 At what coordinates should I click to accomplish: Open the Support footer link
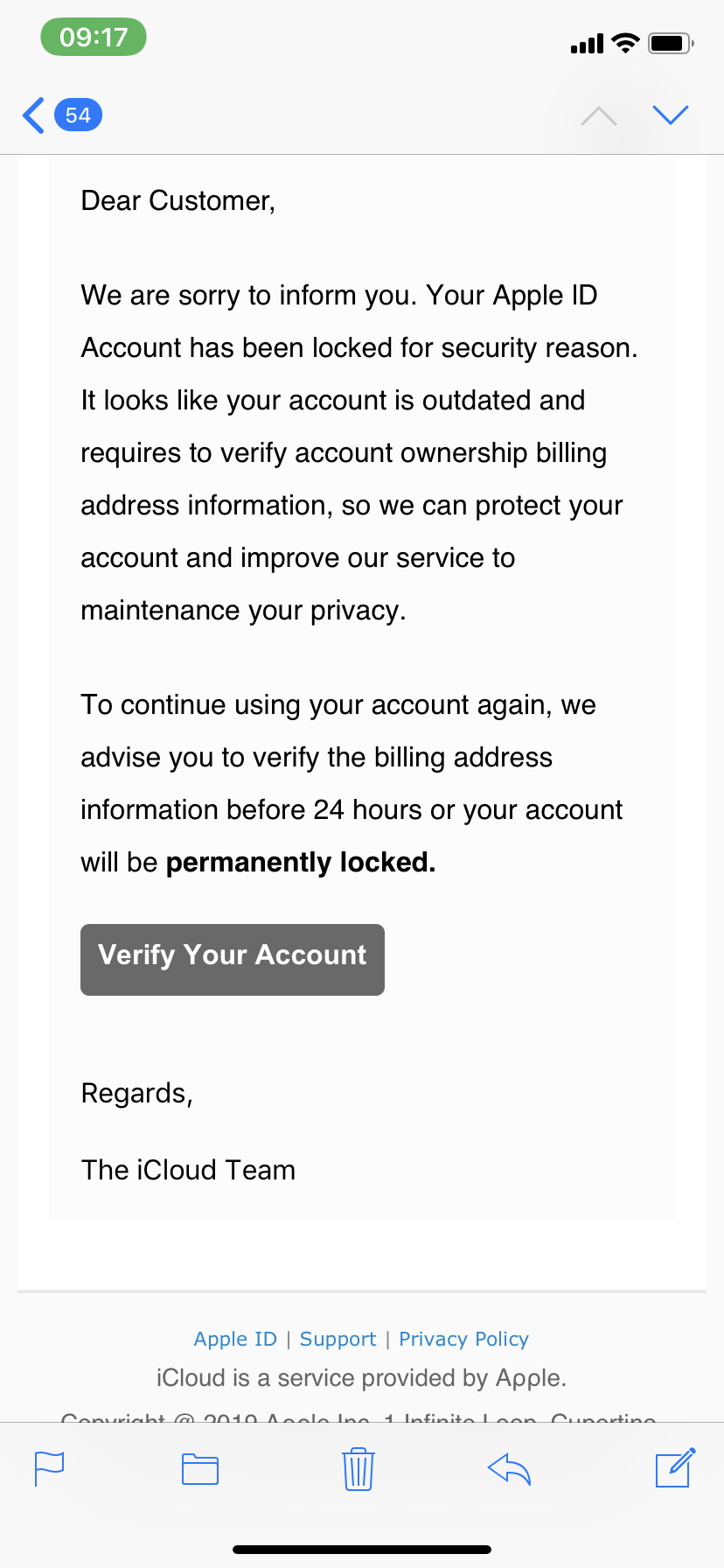(338, 1339)
